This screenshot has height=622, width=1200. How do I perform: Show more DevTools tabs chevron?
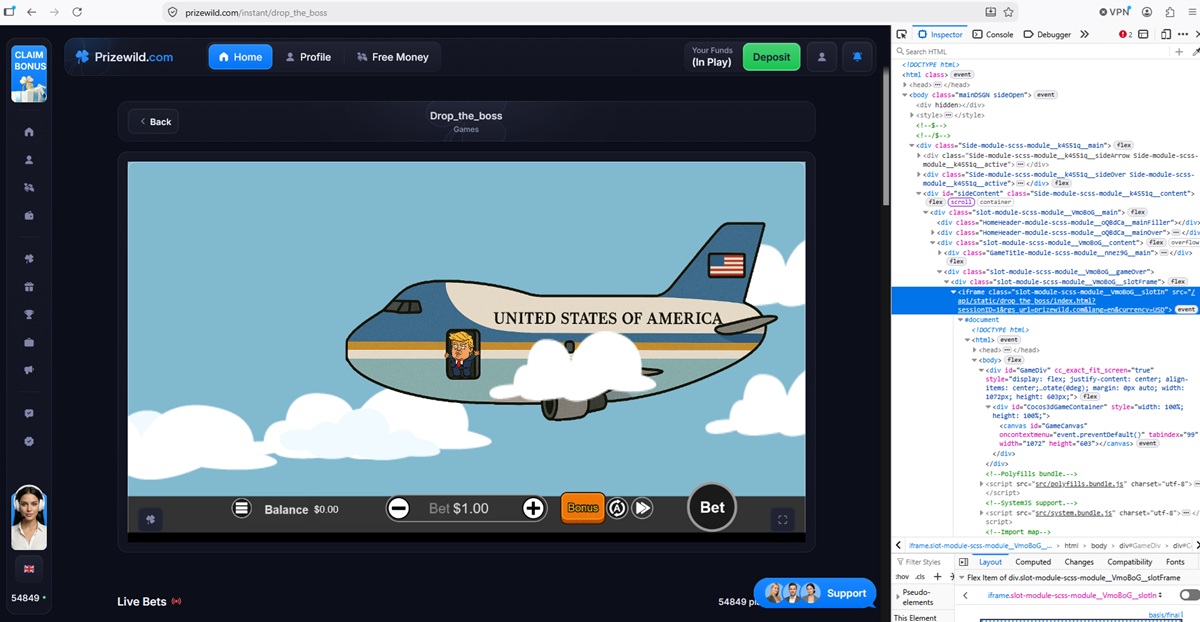(1085, 34)
